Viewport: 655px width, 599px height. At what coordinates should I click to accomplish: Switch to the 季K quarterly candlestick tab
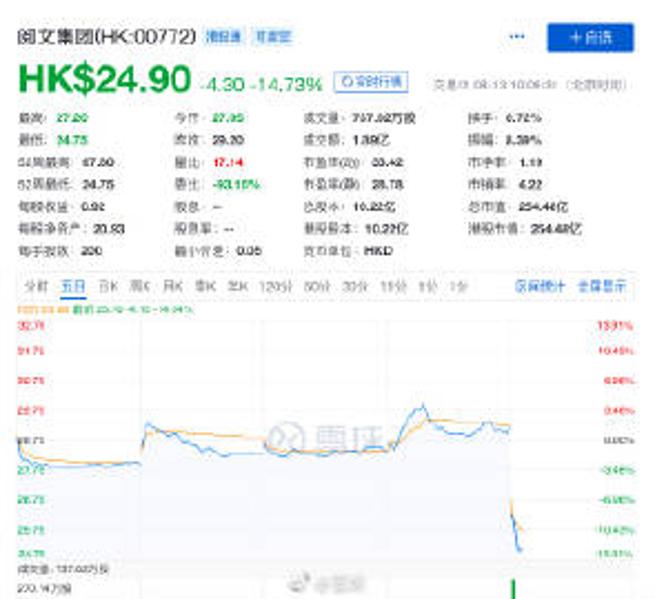coord(206,286)
